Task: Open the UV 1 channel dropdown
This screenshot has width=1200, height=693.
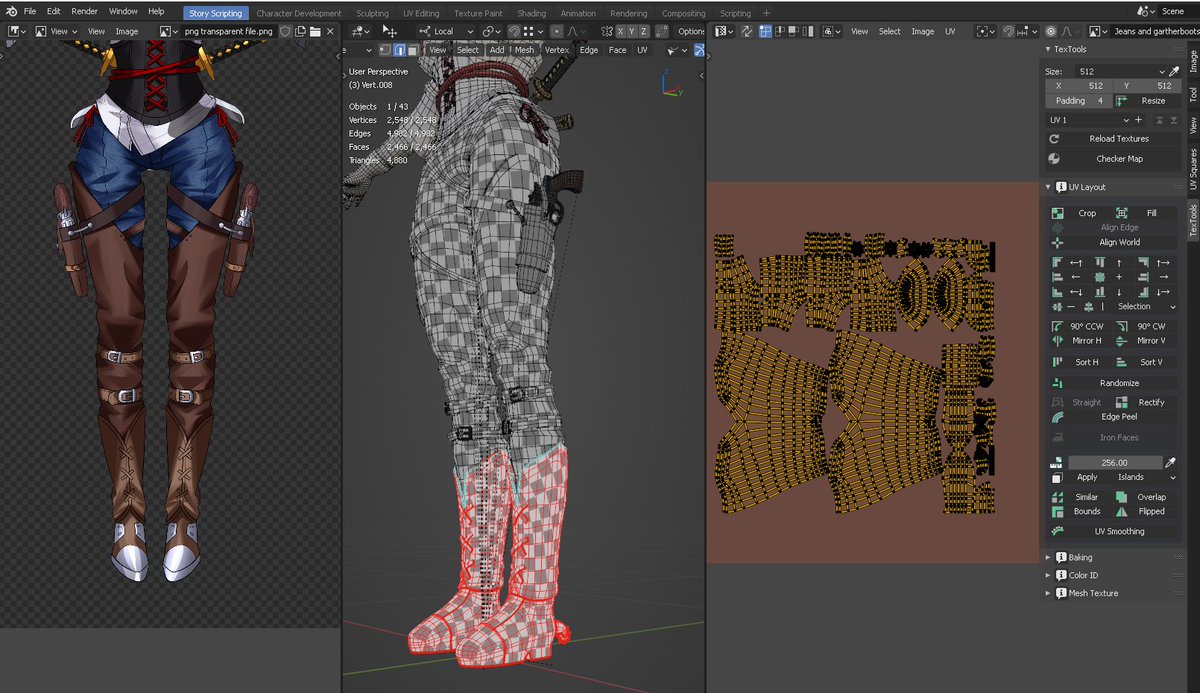Action: 1088,120
